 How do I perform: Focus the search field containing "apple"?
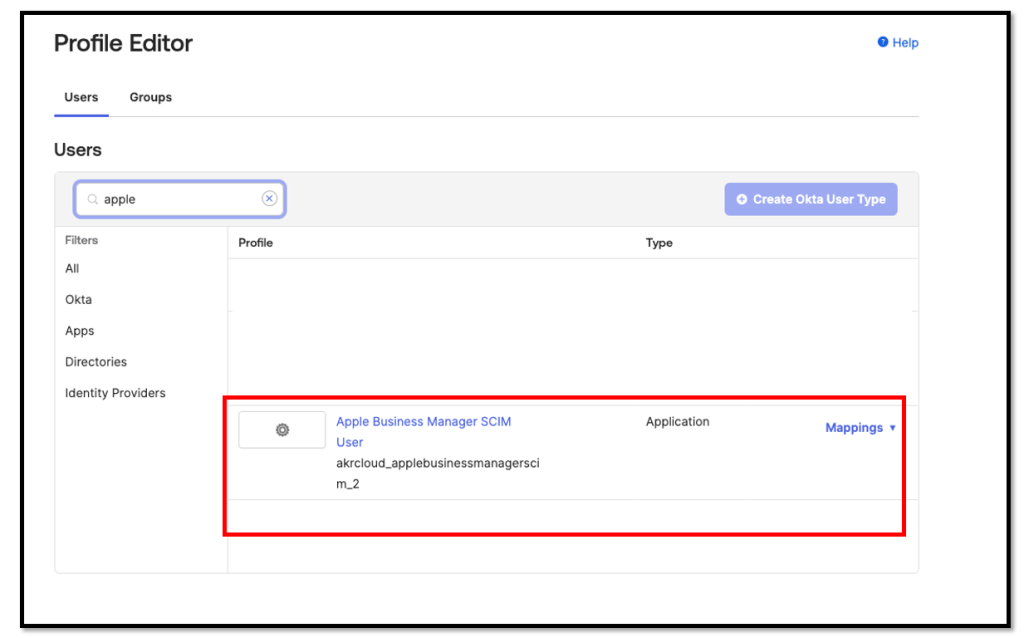[x=180, y=200]
